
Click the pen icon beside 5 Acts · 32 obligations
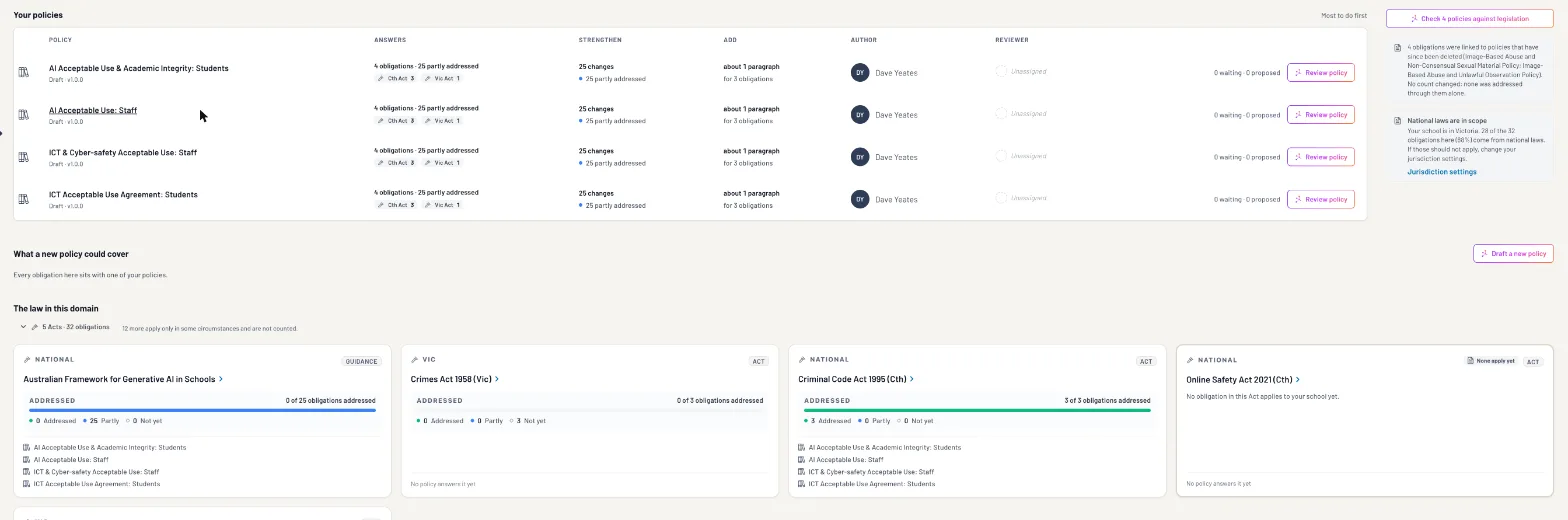(x=35, y=327)
